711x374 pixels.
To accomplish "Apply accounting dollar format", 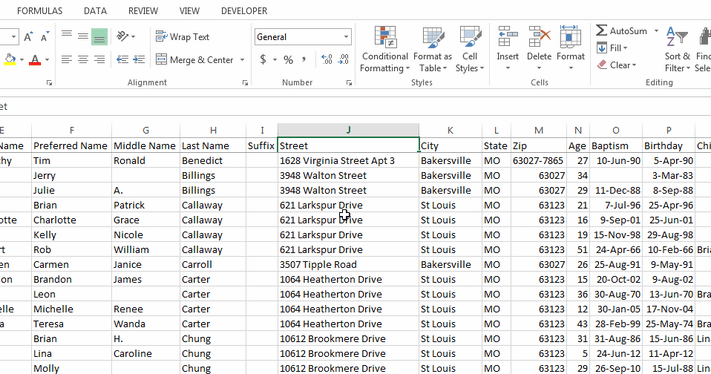I will click(263, 60).
